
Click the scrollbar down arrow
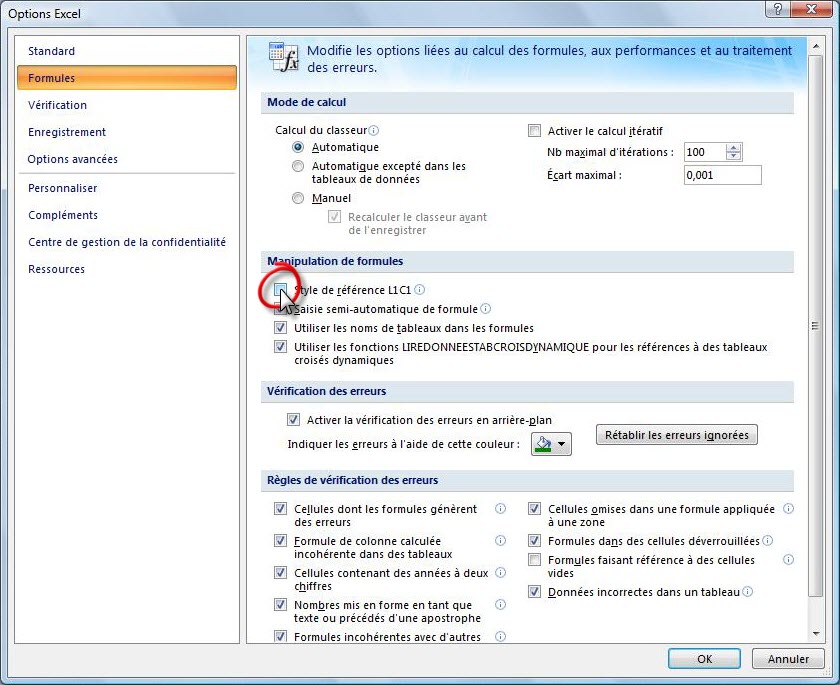(x=816, y=634)
